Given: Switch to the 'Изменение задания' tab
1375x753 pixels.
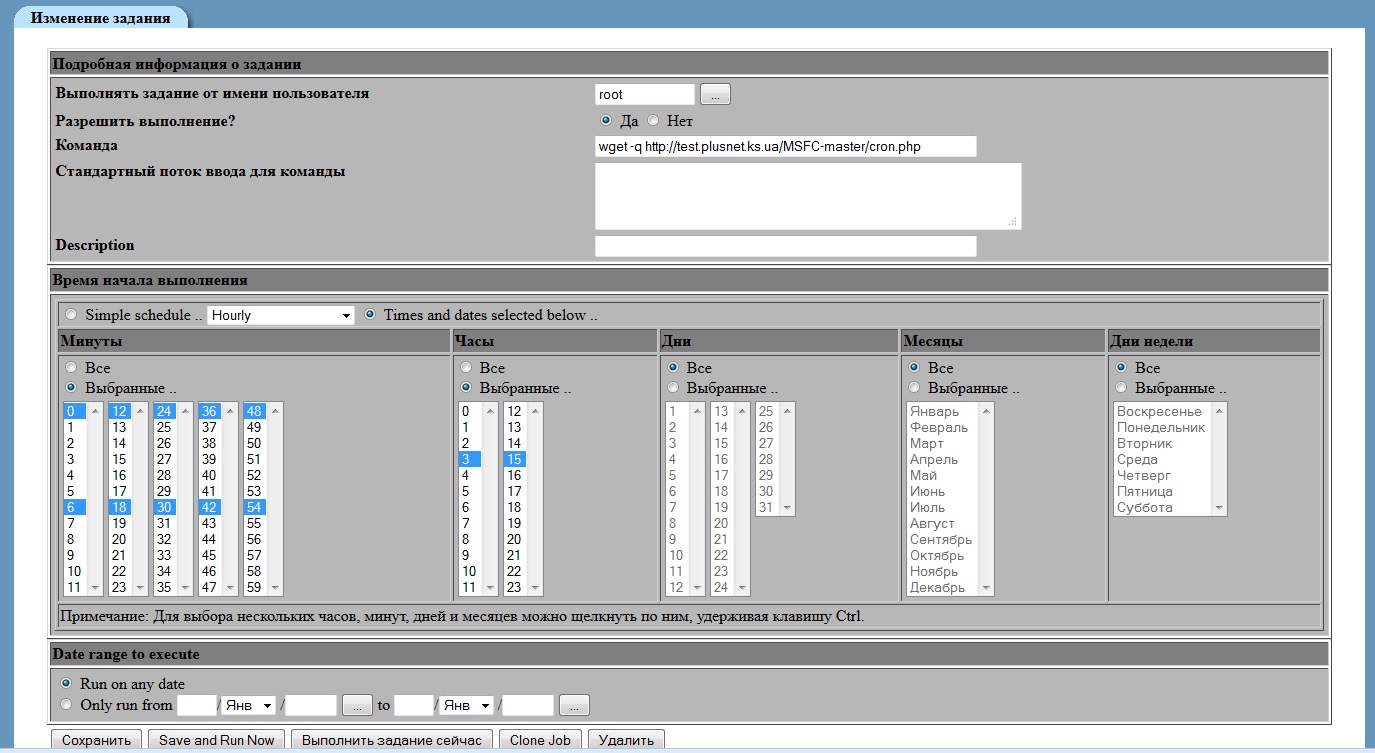Looking at the screenshot, I should click(x=99, y=19).
